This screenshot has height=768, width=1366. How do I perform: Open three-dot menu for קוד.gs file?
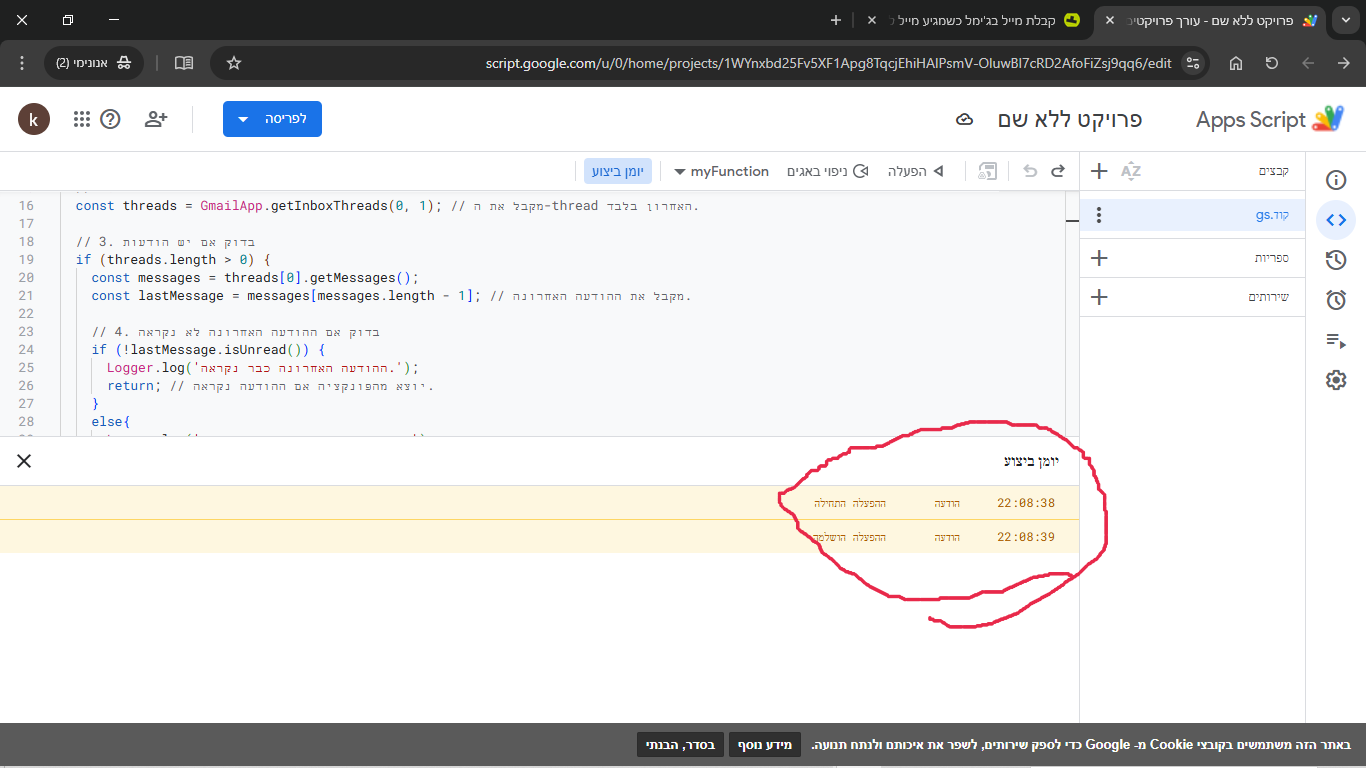[x=1099, y=215]
